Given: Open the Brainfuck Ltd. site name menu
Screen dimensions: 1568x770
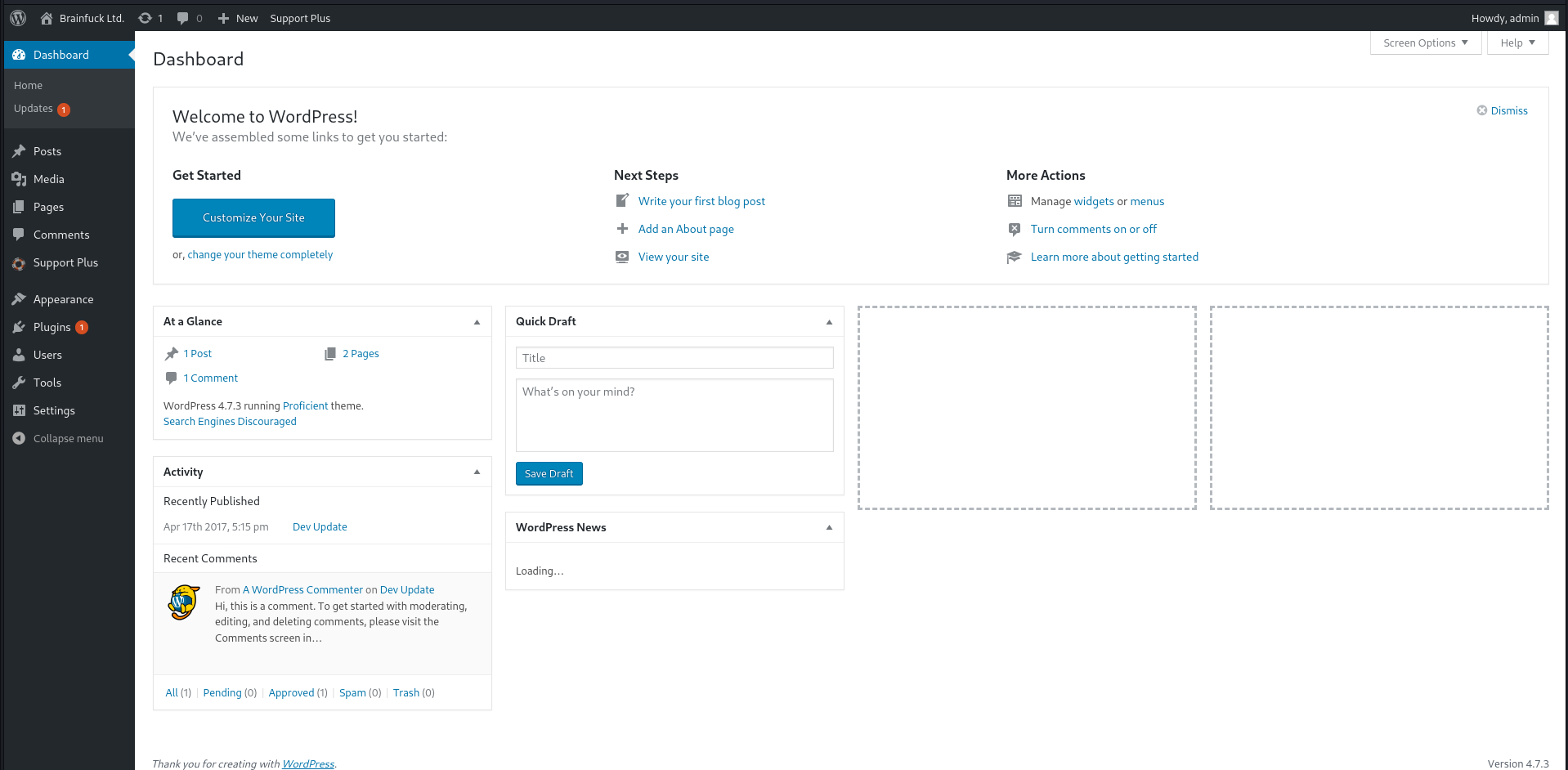Looking at the screenshot, I should point(92,18).
